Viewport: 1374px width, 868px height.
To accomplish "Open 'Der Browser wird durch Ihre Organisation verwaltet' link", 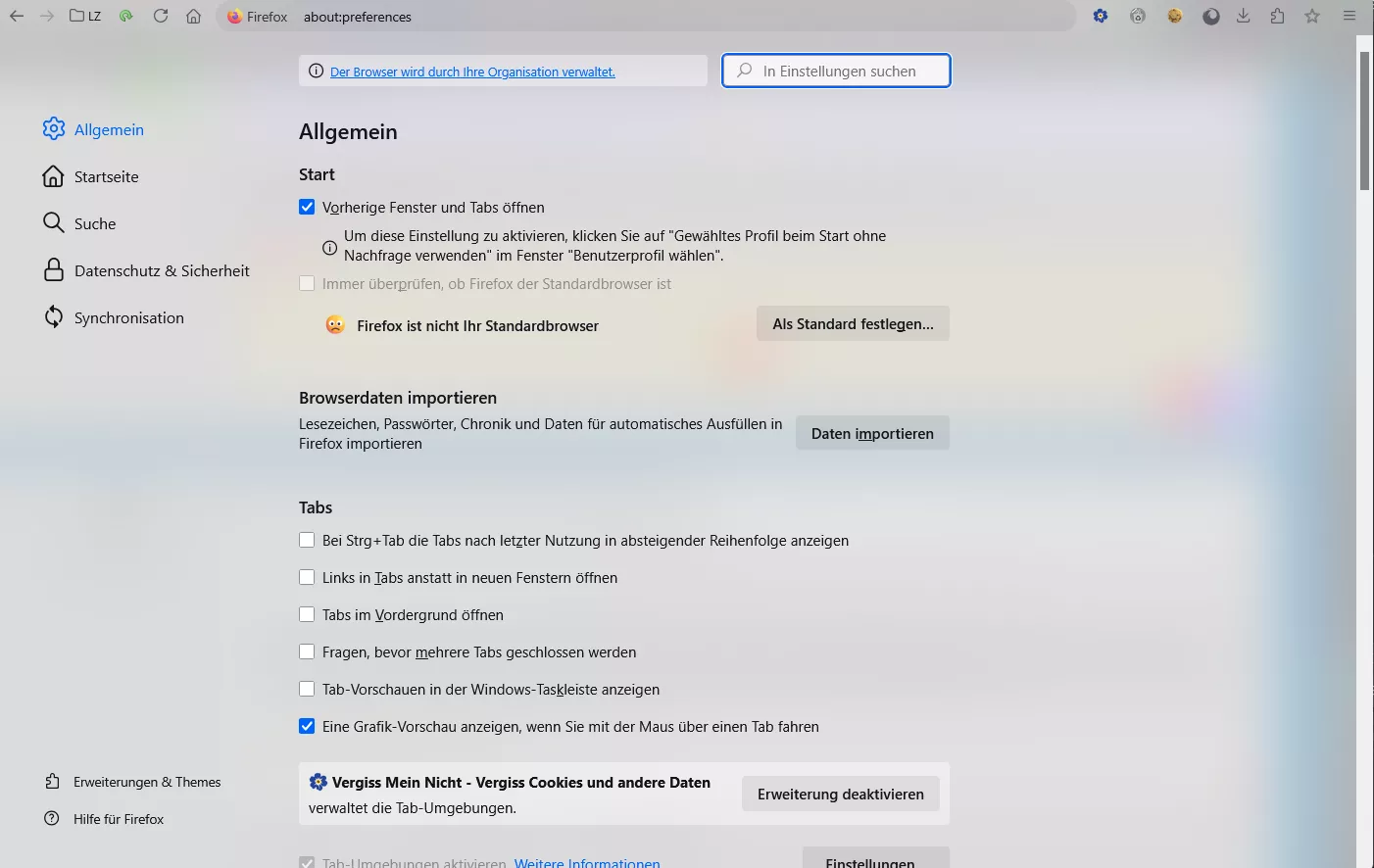I will coord(472,72).
